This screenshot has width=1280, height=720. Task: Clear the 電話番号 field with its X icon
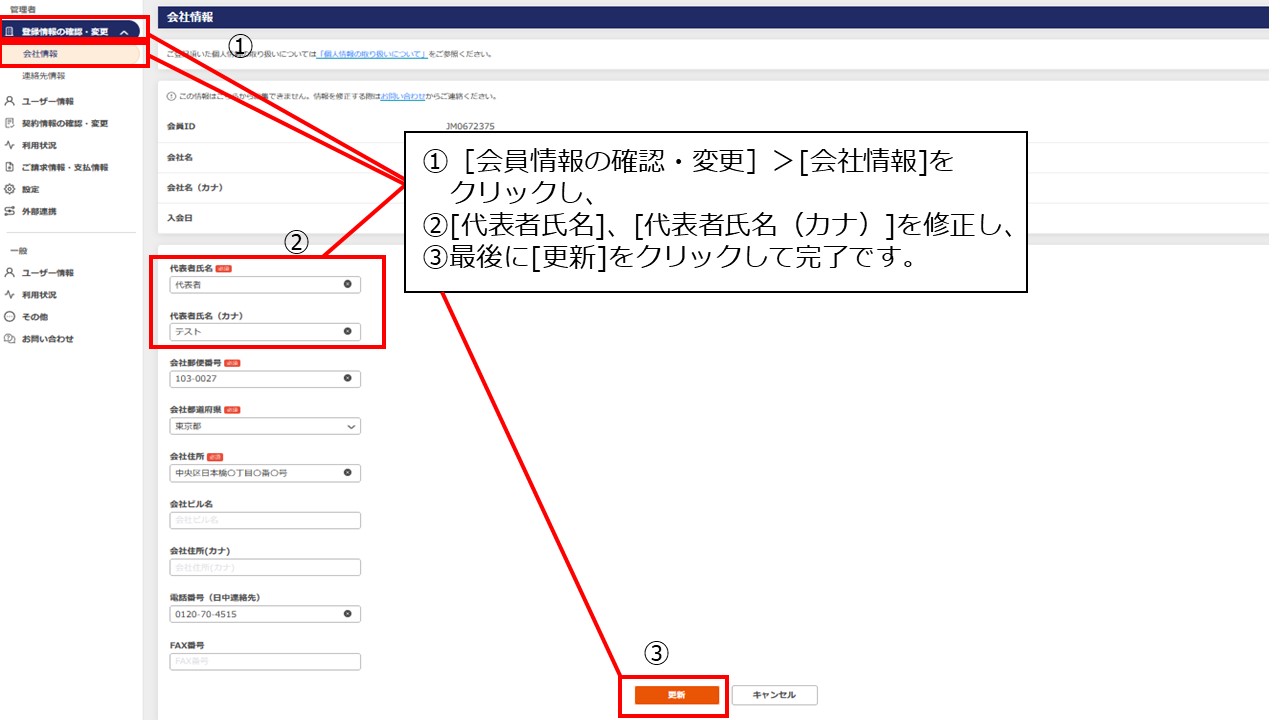[348, 614]
